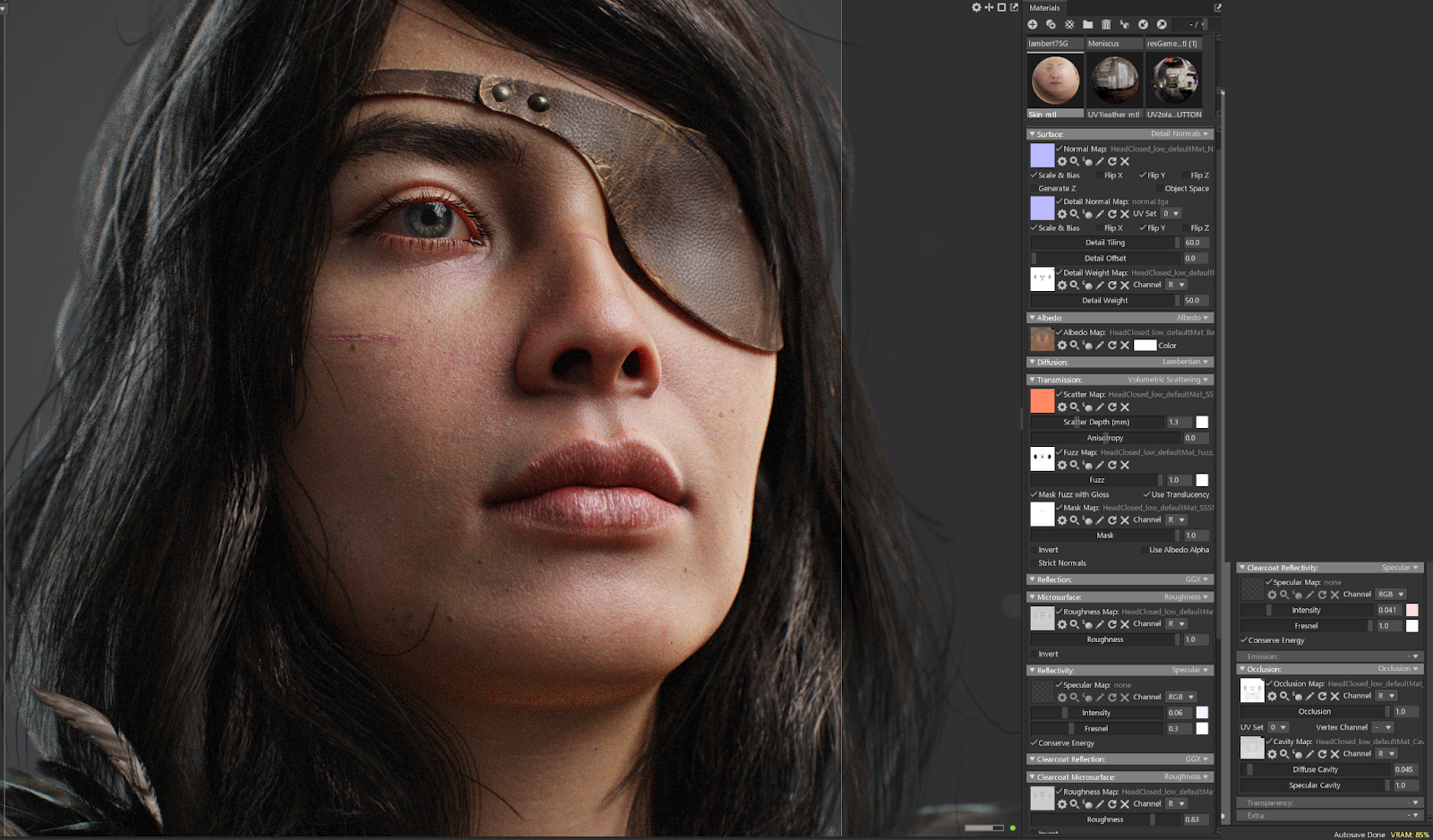Click the Normal Map pencil edit icon
Screen dimensions: 1433x840
[1100, 162]
